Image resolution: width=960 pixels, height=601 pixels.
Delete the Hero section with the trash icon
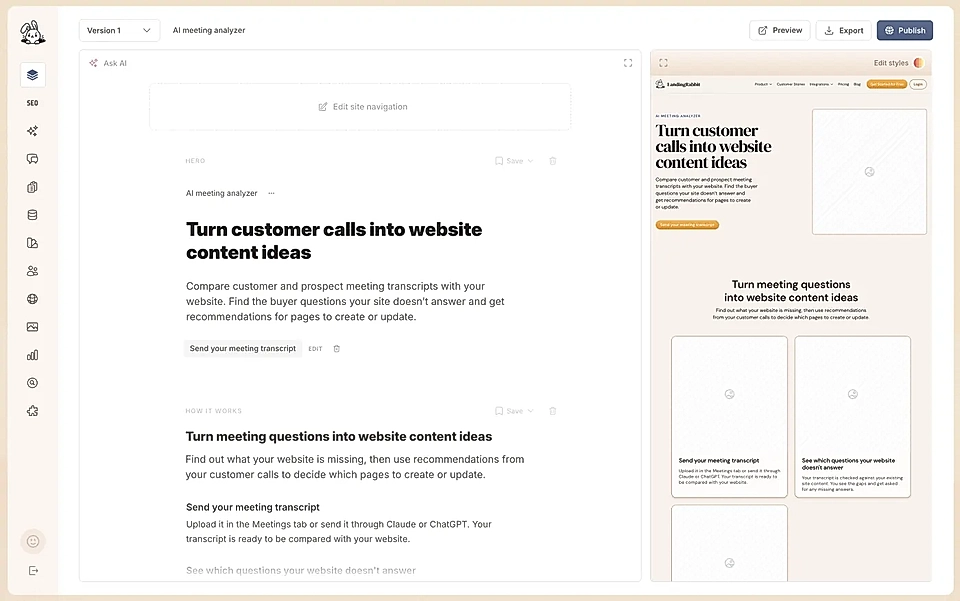coord(553,161)
